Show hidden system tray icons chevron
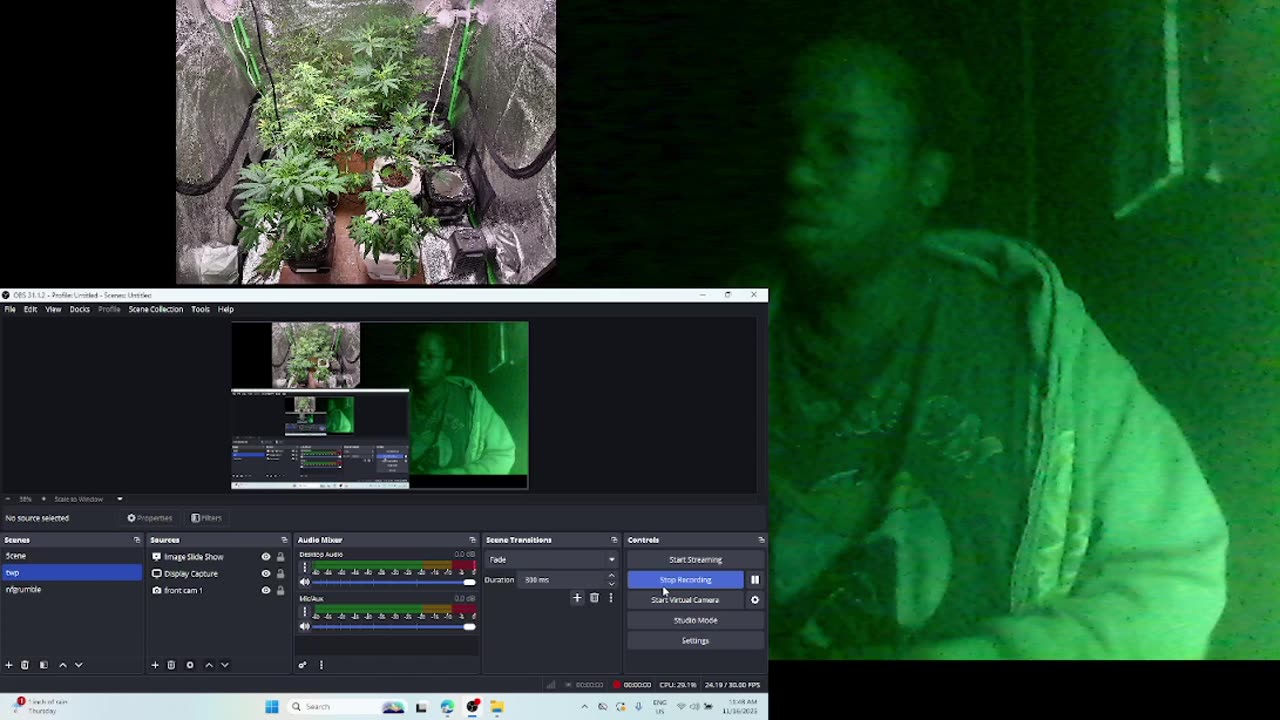Screen dimensions: 1280x720 [x=585, y=707]
